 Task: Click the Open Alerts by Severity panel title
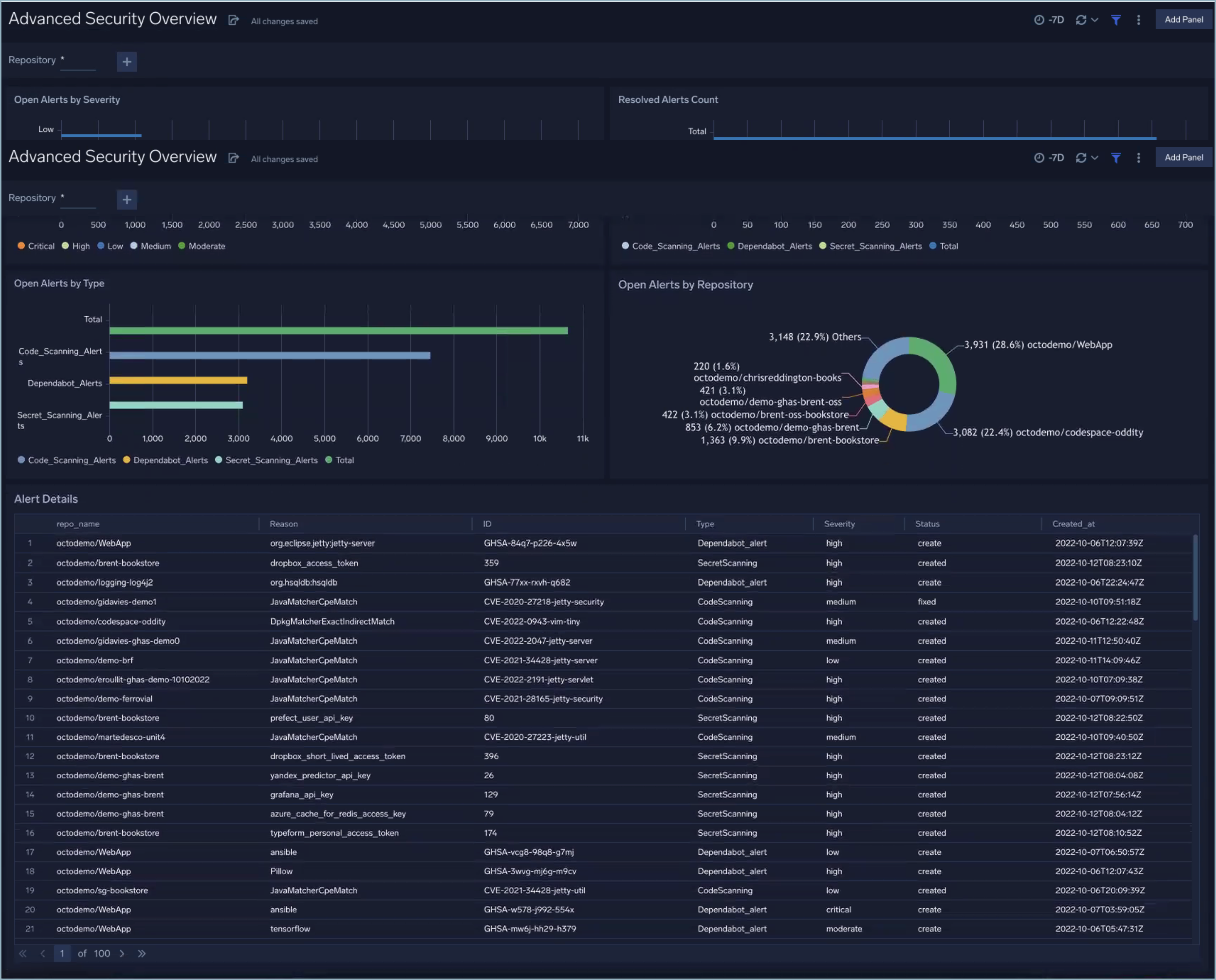click(67, 100)
